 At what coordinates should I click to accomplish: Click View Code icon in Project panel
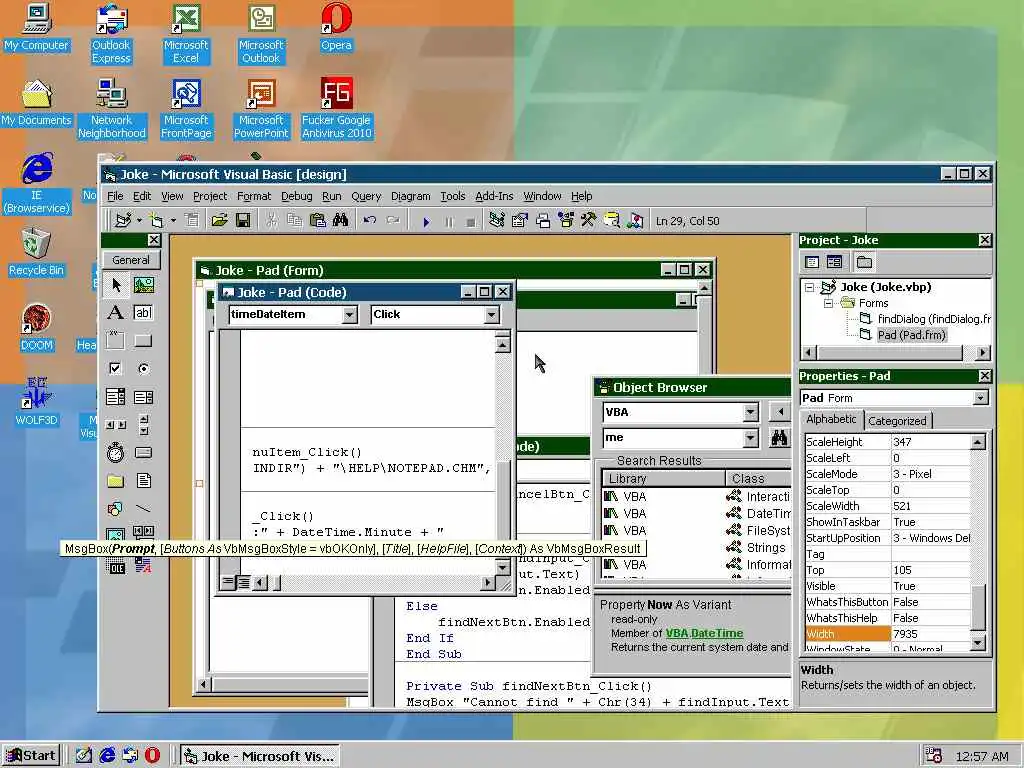click(812, 262)
